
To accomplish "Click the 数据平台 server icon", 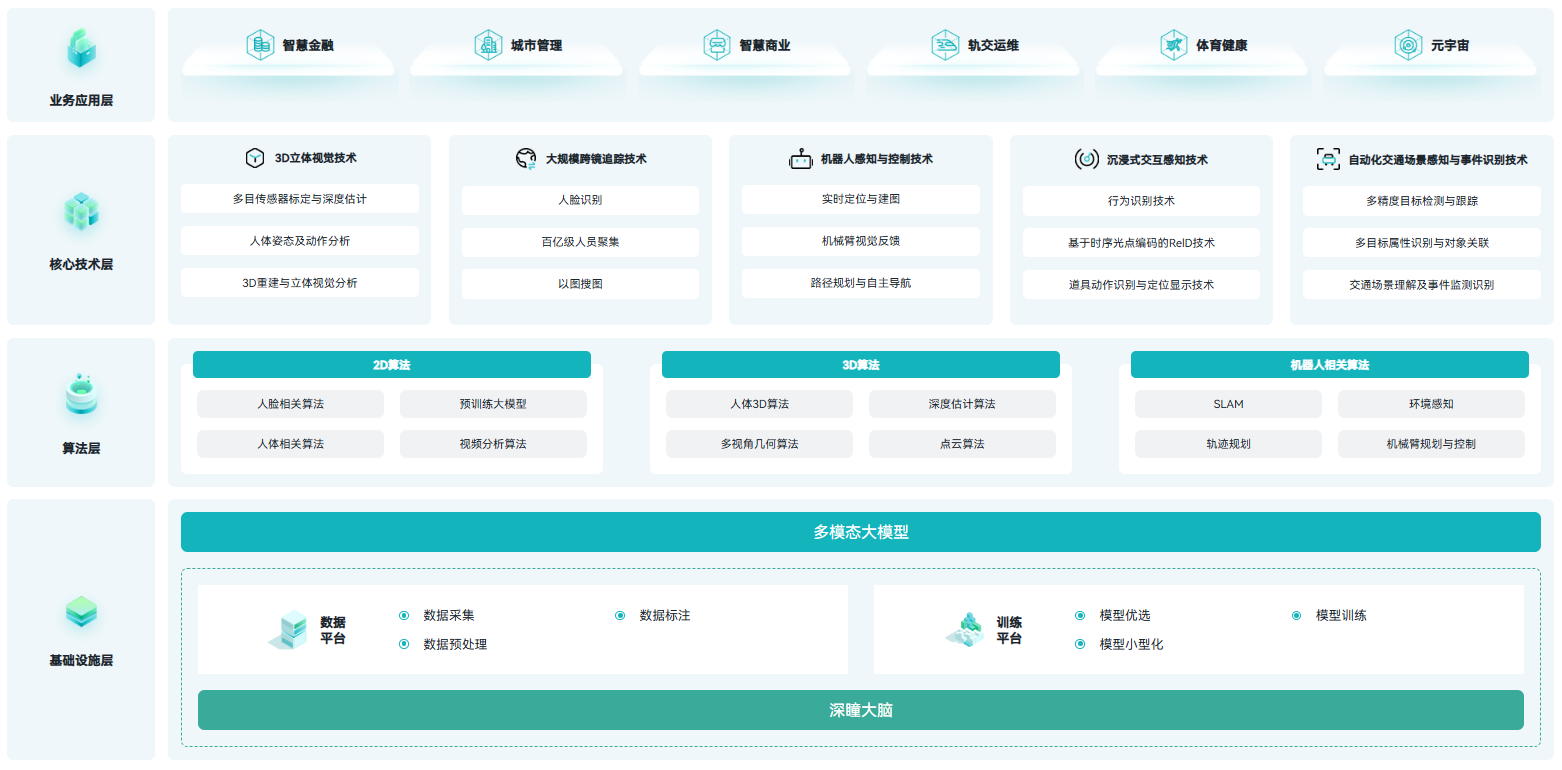I will coord(288,630).
